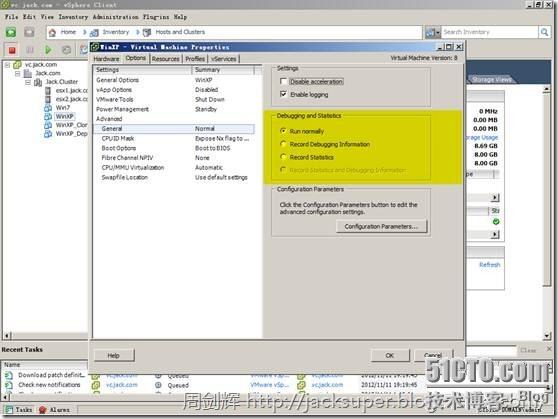Select Run normally radio button
This screenshot has width=558, height=419.
283,131
